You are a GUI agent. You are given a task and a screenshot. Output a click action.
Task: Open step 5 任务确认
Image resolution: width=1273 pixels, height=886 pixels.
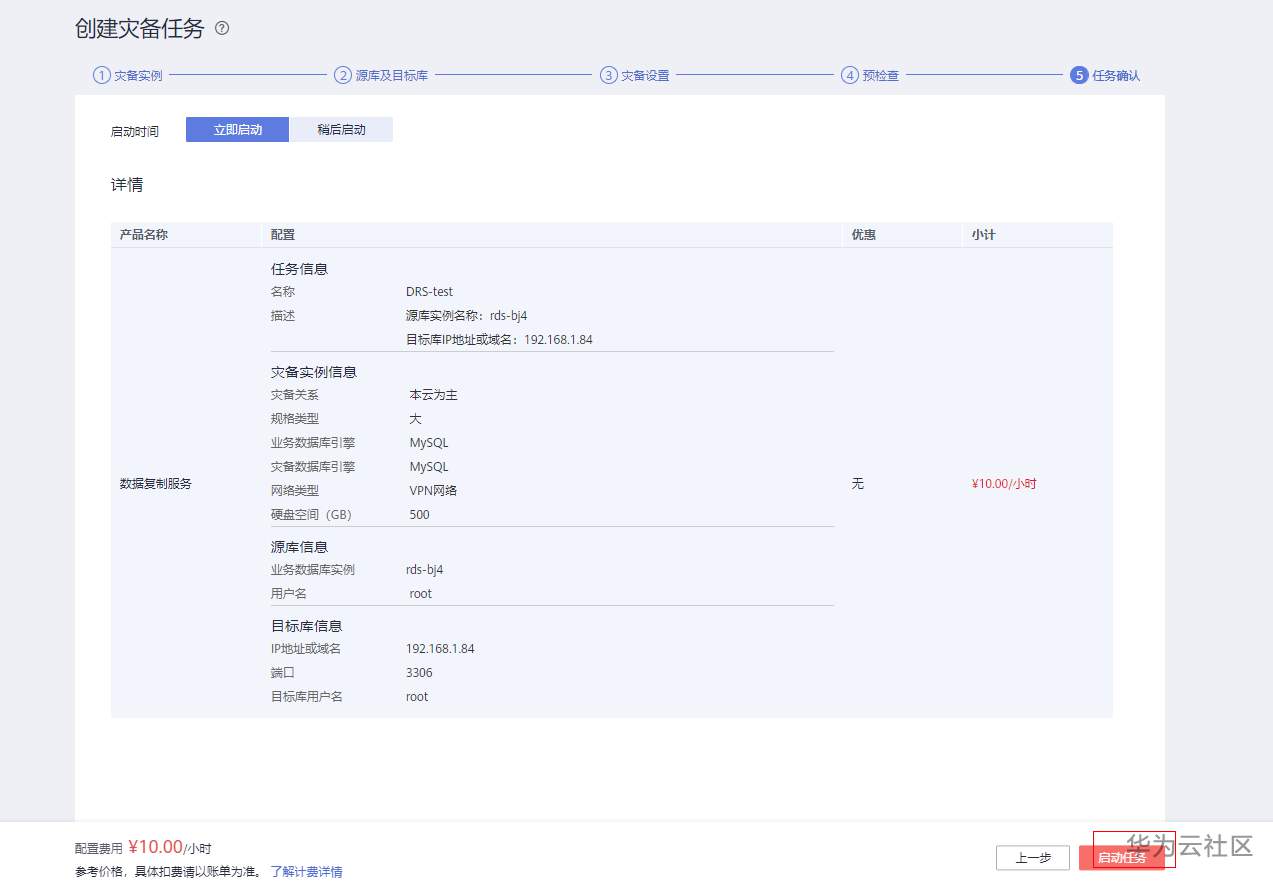coord(1105,75)
